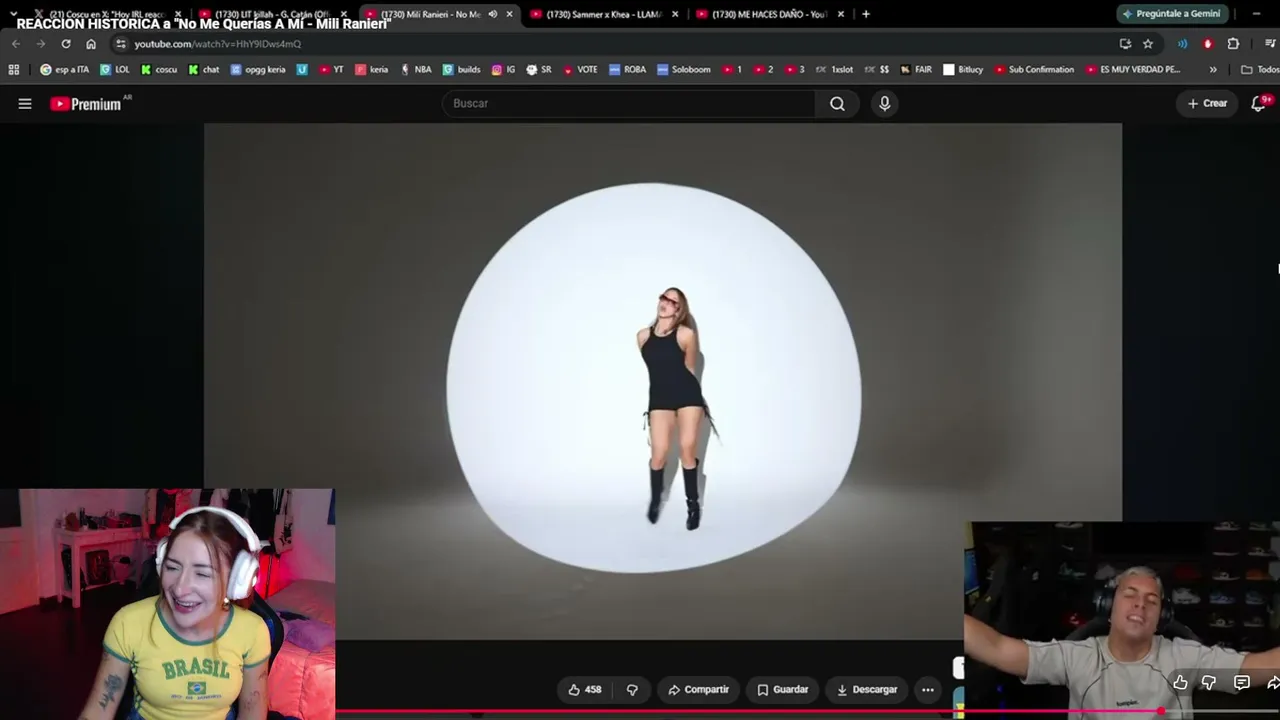The height and width of the screenshot is (720, 1280).
Task: Close the ME HACES DAÑO tab
Action: [841, 14]
